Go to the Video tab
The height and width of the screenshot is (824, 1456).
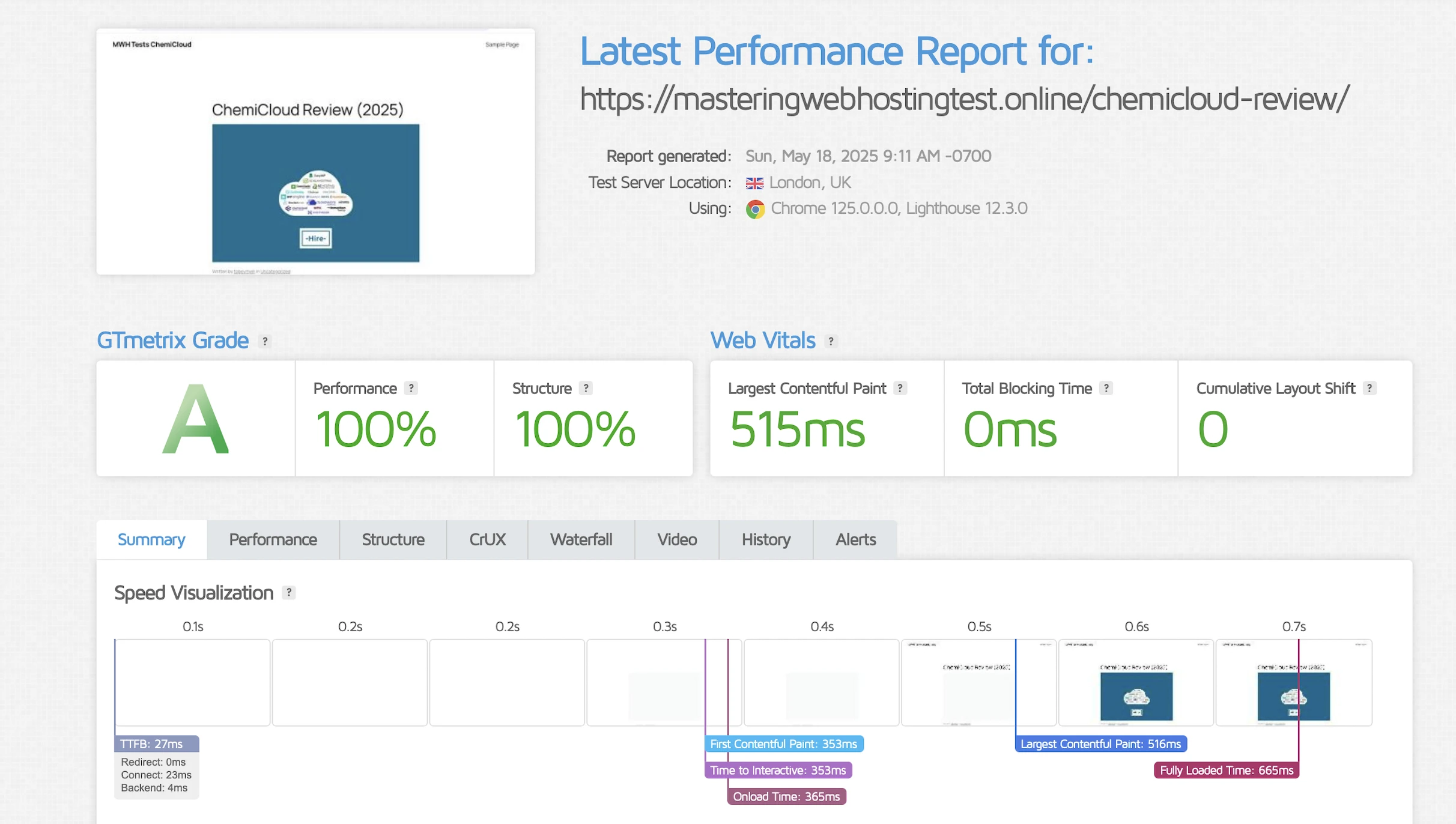[x=677, y=540]
